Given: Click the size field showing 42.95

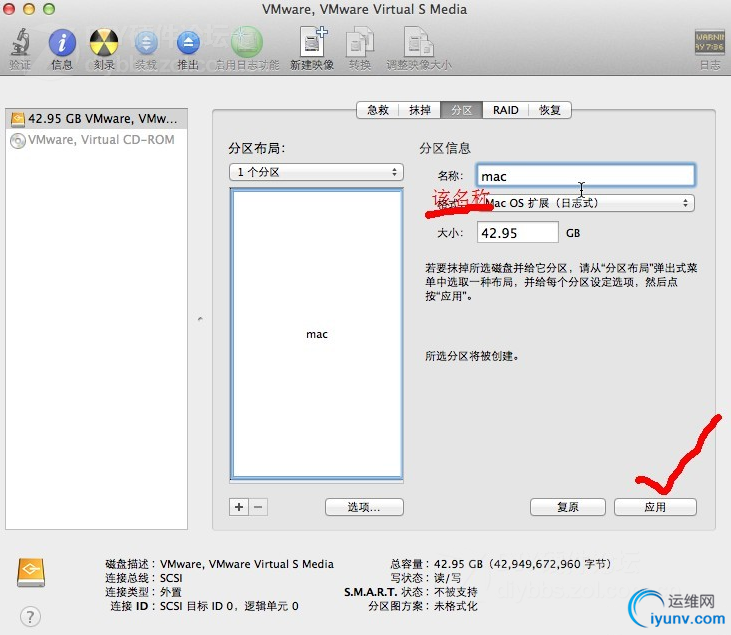Looking at the screenshot, I should click(x=517, y=232).
